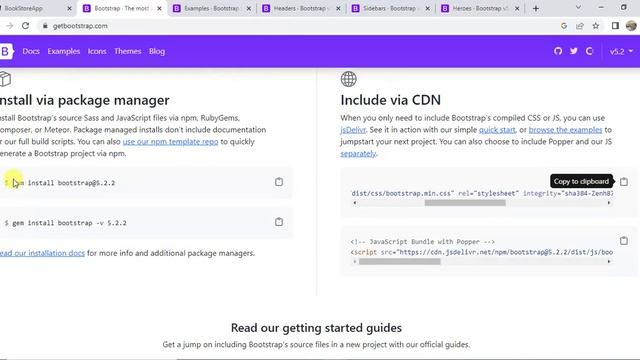Click right arrow of CSS snippet scrollbar
This screenshot has width=640, height=360.
pos(609,203)
